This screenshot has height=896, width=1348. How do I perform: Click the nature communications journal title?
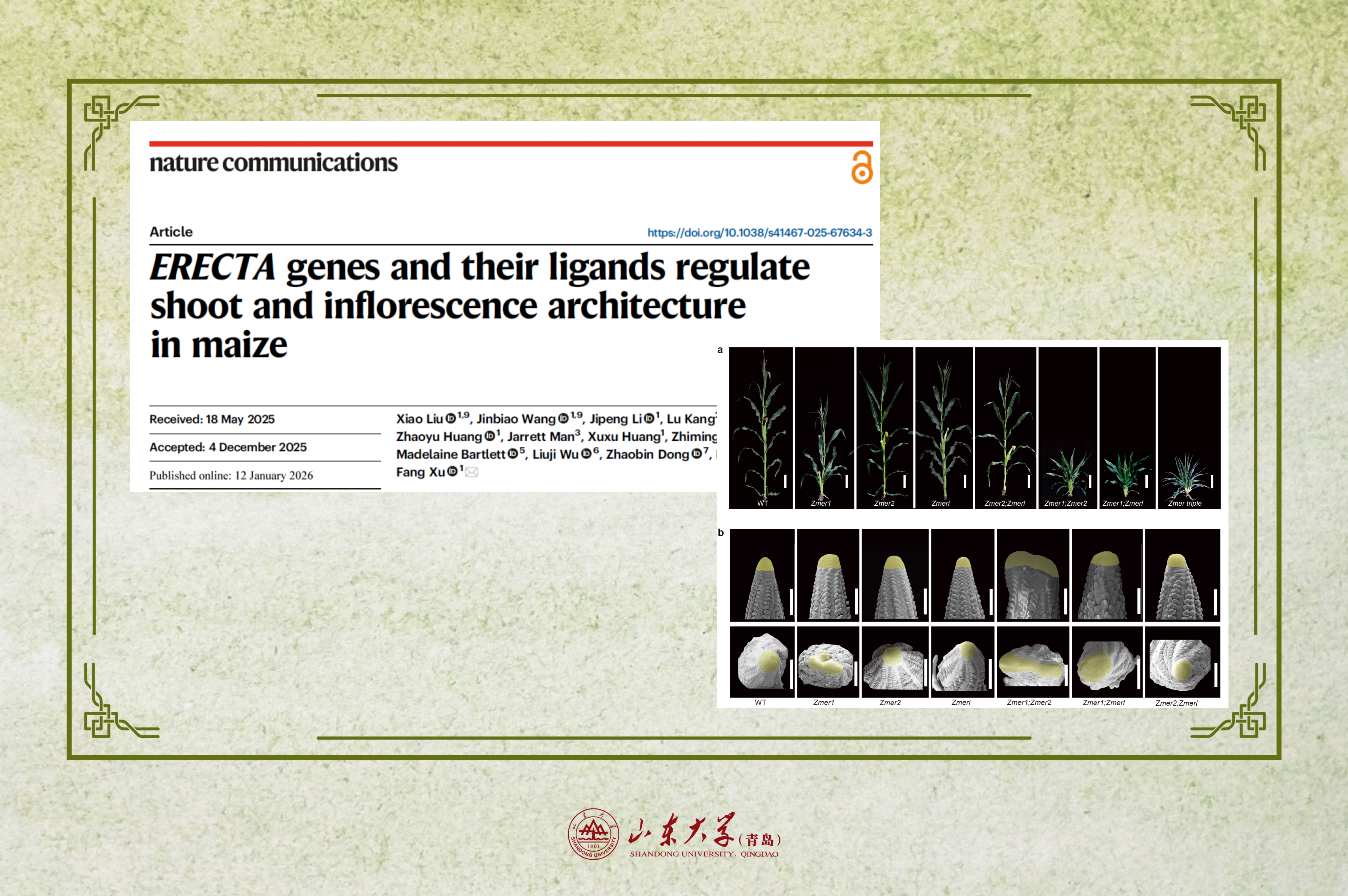pos(273,163)
